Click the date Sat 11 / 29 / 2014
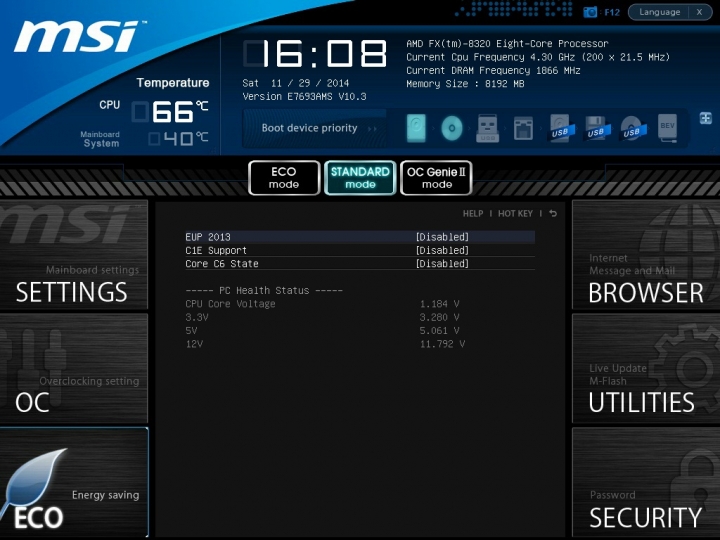This screenshot has width=720, height=540. (296, 83)
